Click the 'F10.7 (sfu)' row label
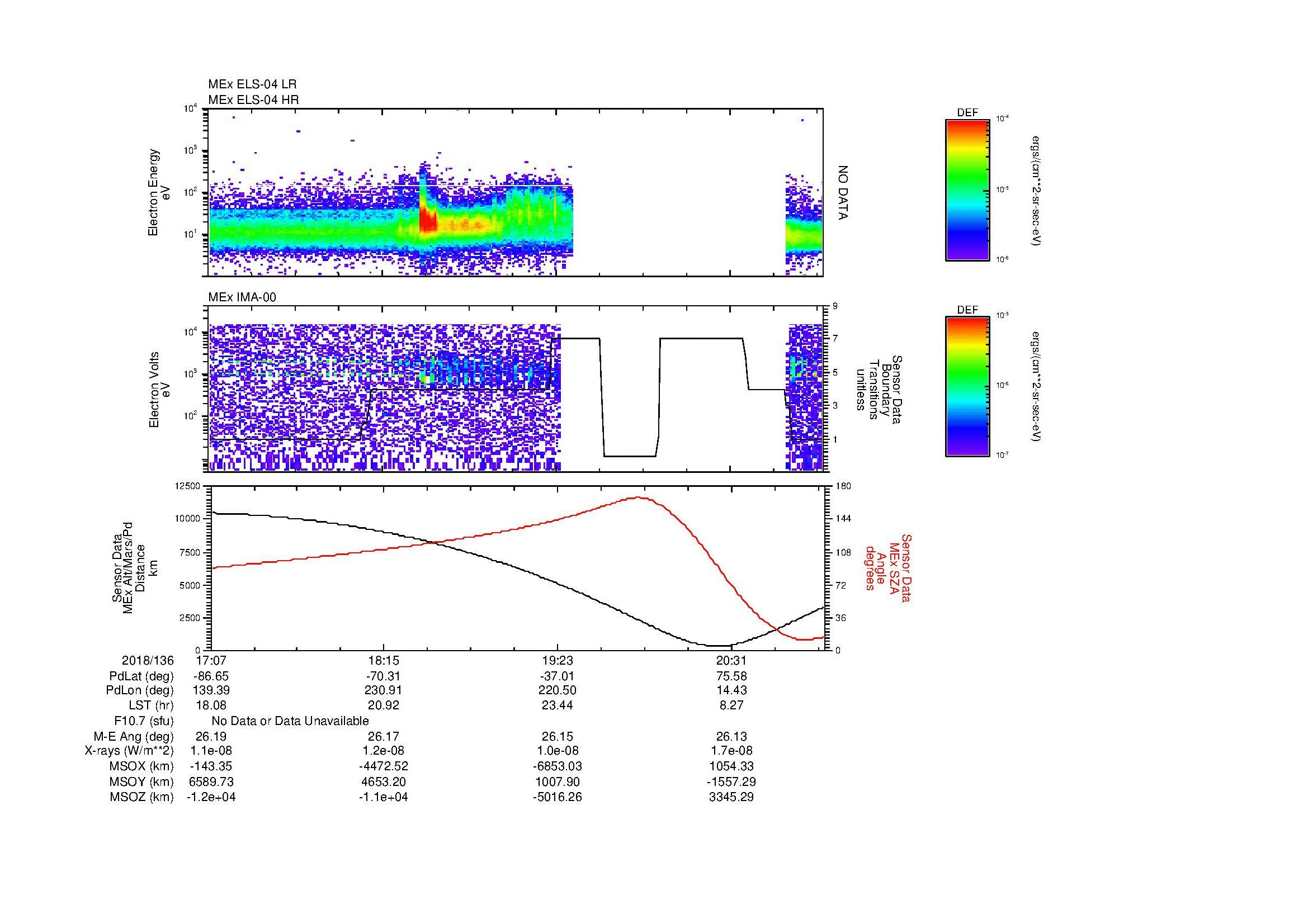The height and width of the screenshot is (924, 1308). 144,721
